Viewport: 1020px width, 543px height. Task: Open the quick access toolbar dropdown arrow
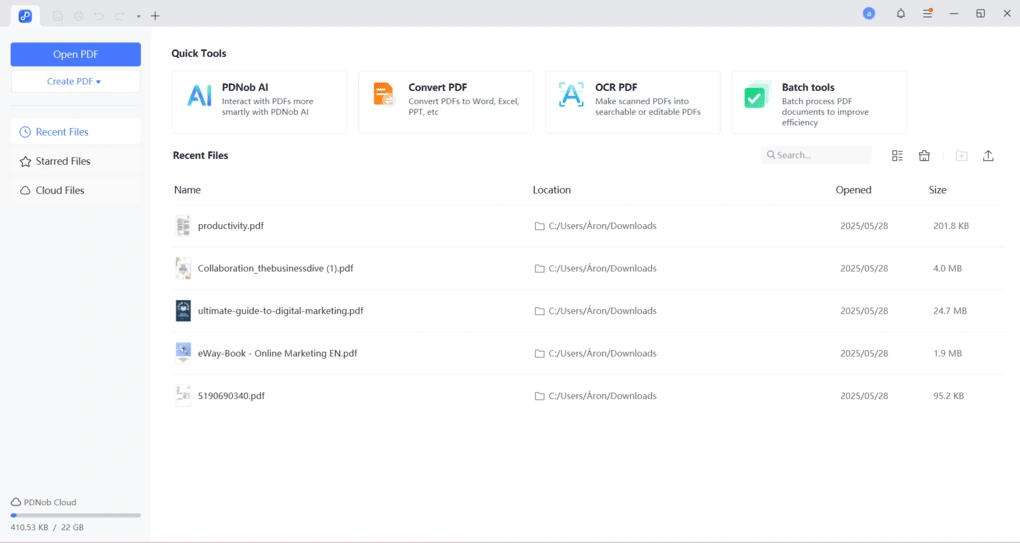click(139, 16)
